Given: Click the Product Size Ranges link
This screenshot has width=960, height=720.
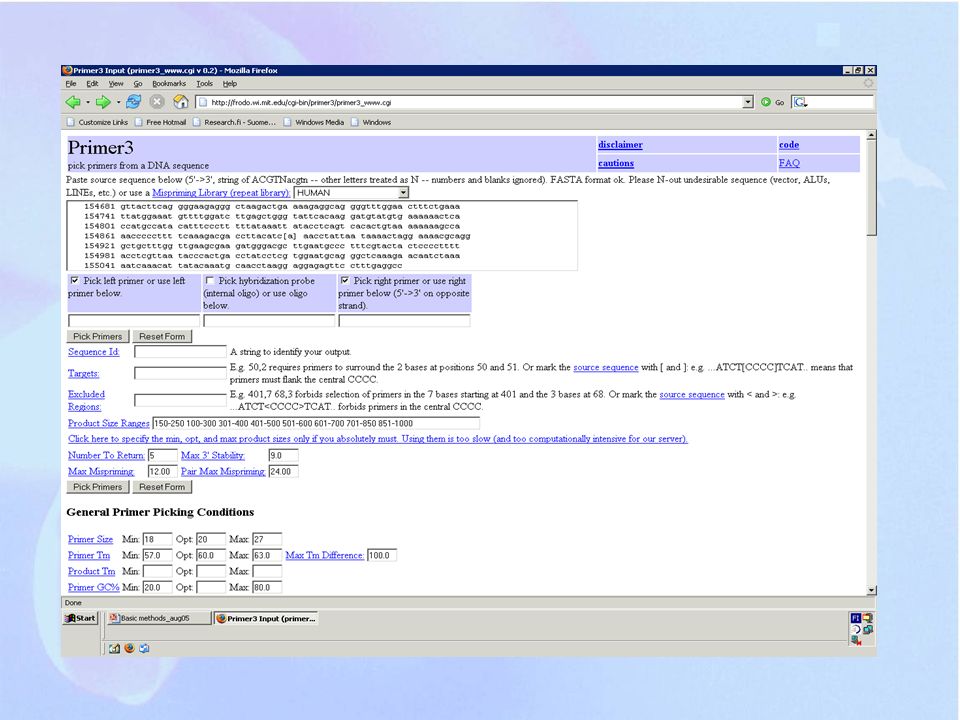Looking at the screenshot, I should point(108,424).
